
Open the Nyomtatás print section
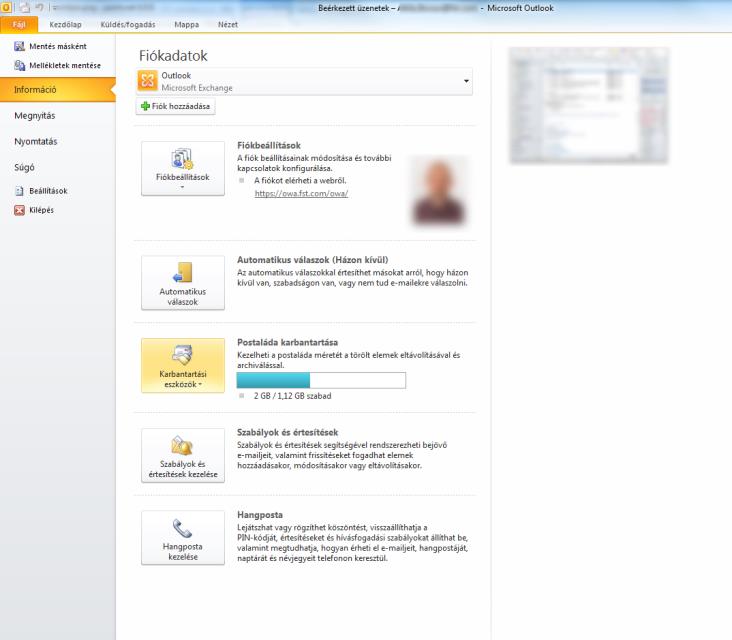[x=35, y=141]
